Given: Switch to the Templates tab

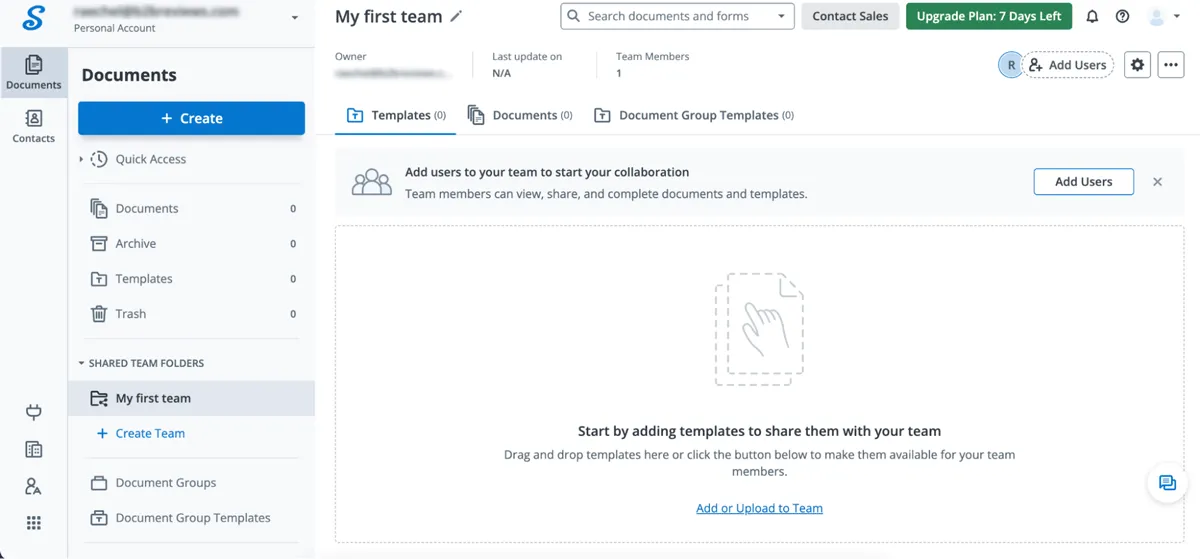Looking at the screenshot, I should tap(396, 115).
